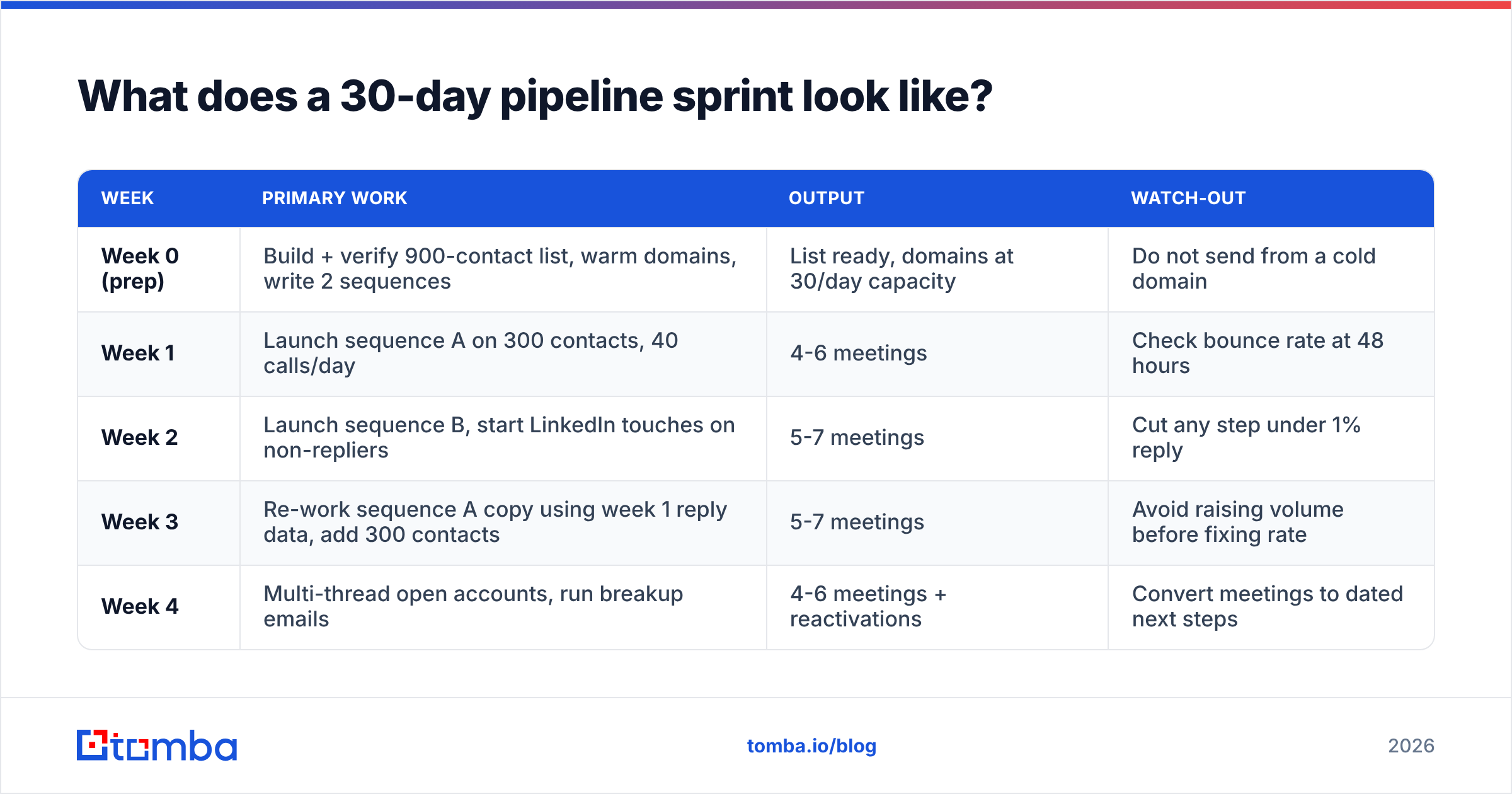Click 'Avoid raising volume before fixing rate'
This screenshot has width=1512, height=794.
tap(1238, 522)
